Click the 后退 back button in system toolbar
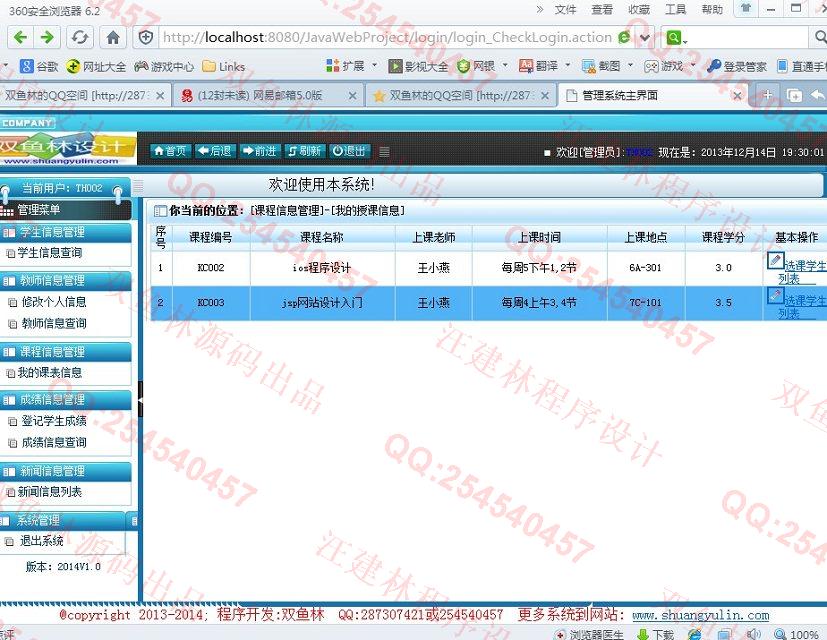Screen dimensions: 827x640 point(215,151)
